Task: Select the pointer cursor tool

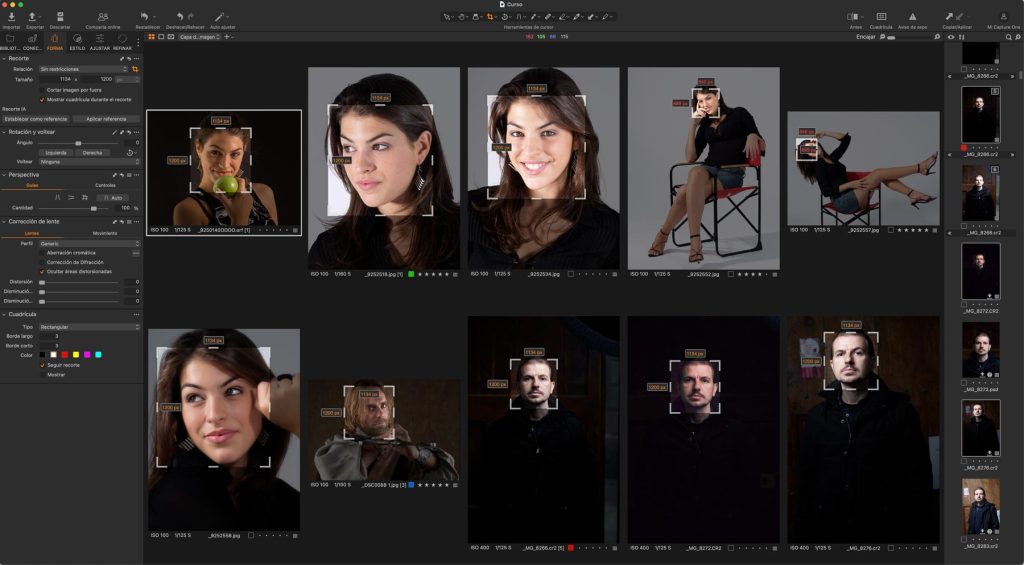Action: 447,17
